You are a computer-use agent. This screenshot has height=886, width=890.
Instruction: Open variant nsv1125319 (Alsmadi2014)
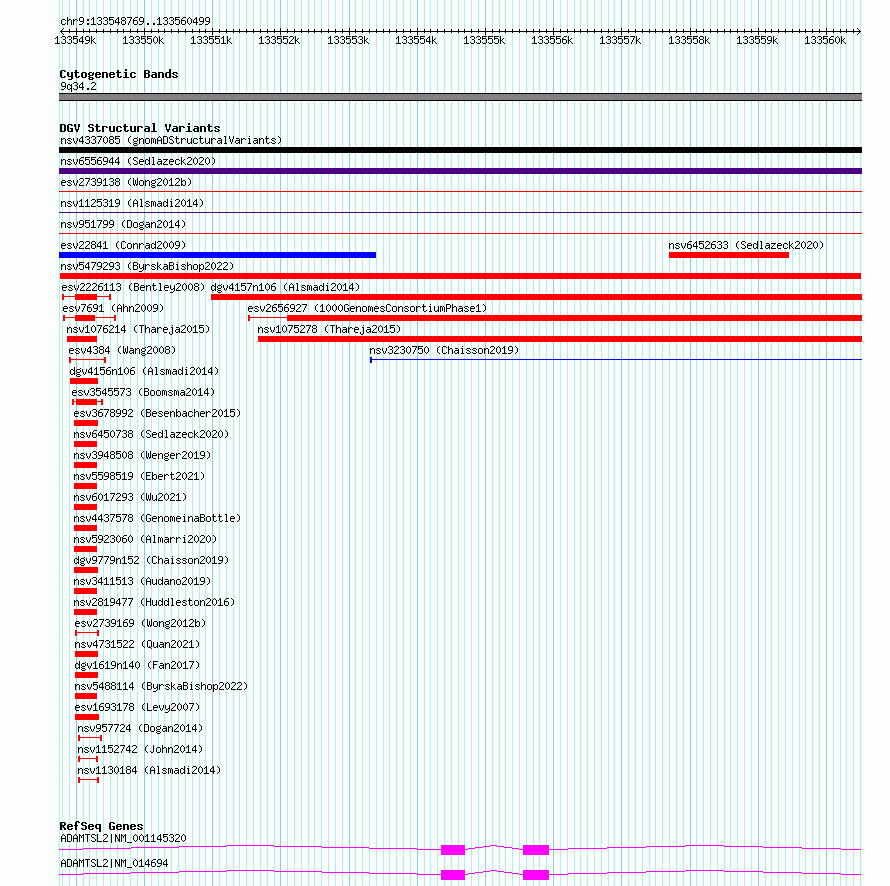coord(132,203)
